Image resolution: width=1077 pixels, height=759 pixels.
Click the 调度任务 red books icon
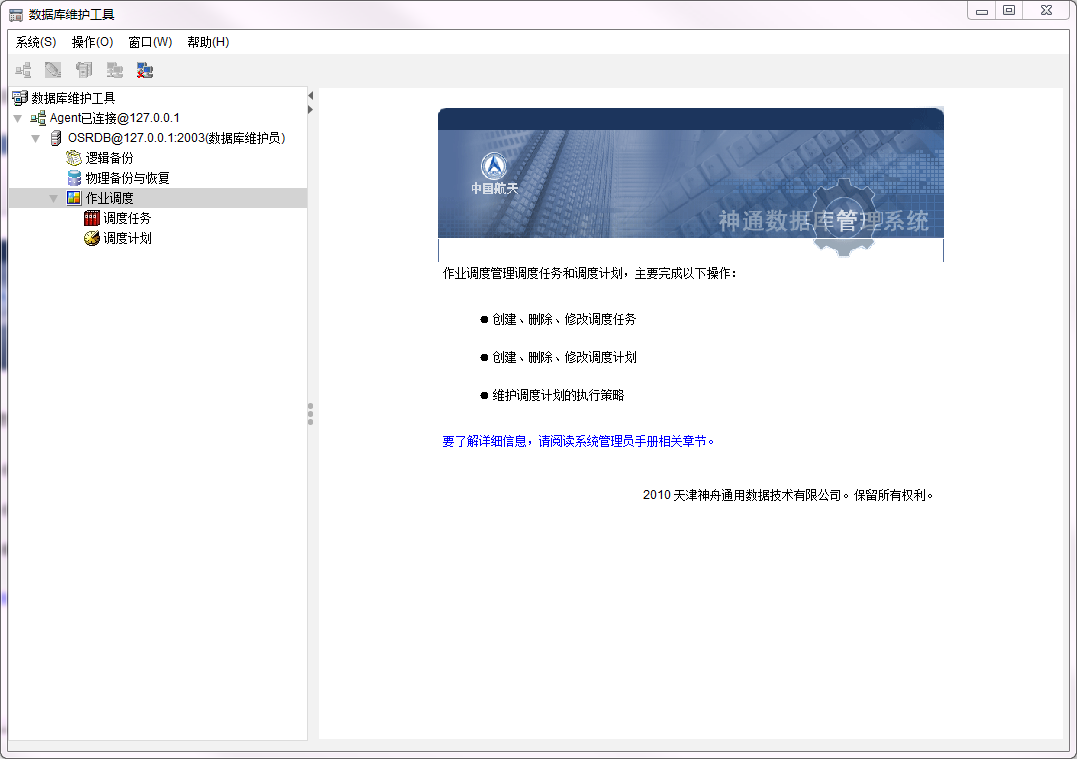(x=92, y=218)
